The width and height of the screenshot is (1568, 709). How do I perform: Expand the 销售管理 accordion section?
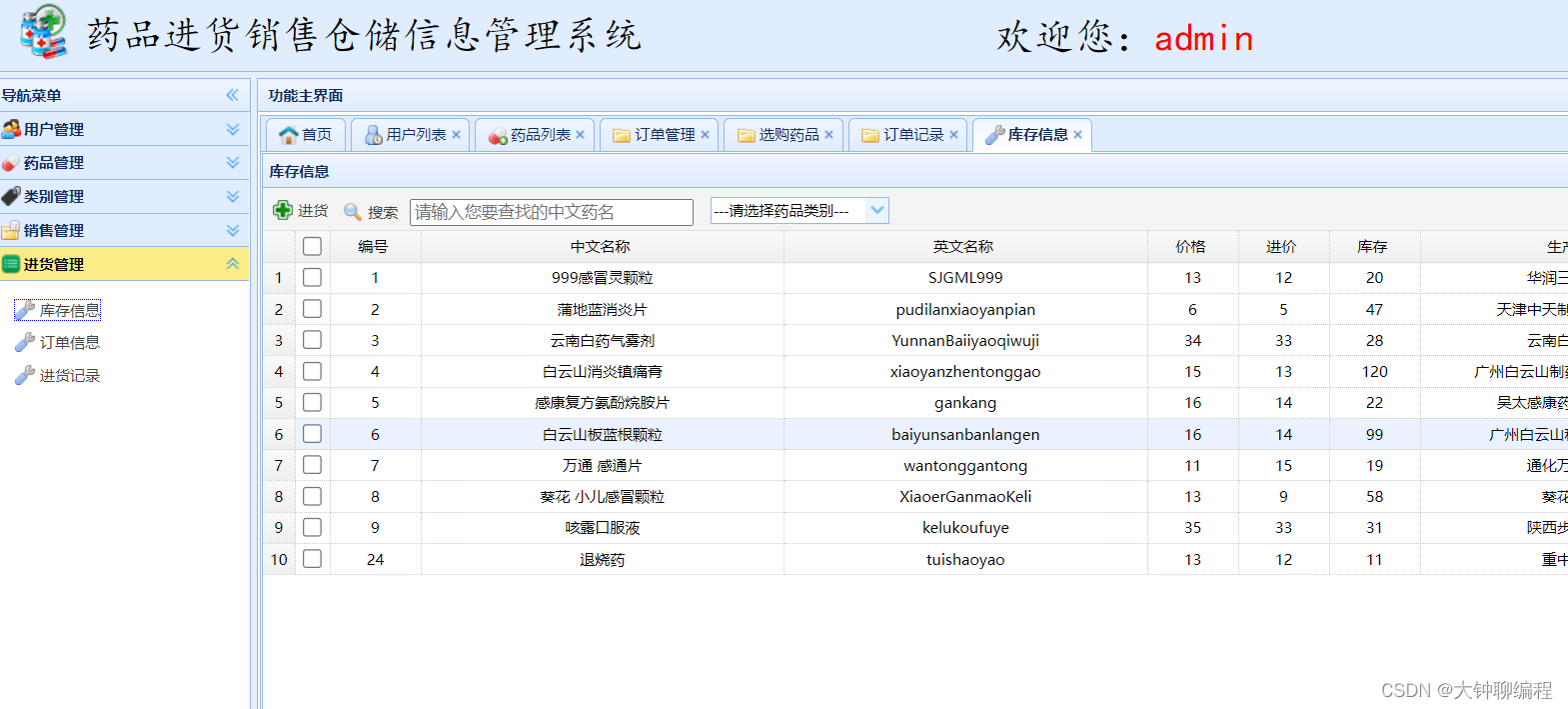click(233, 230)
